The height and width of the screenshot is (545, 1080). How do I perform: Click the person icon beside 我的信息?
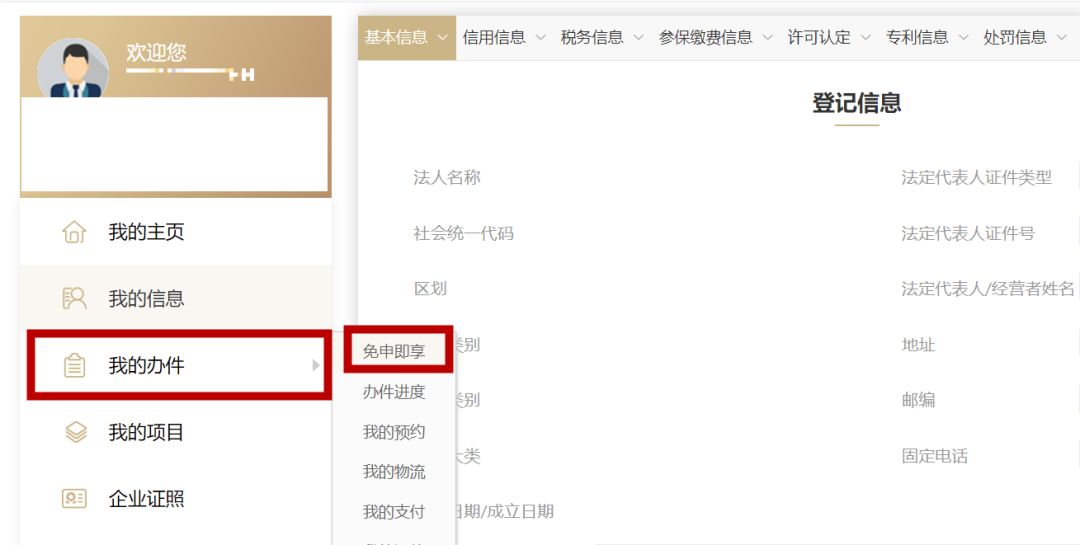click(x=74, y=298)
